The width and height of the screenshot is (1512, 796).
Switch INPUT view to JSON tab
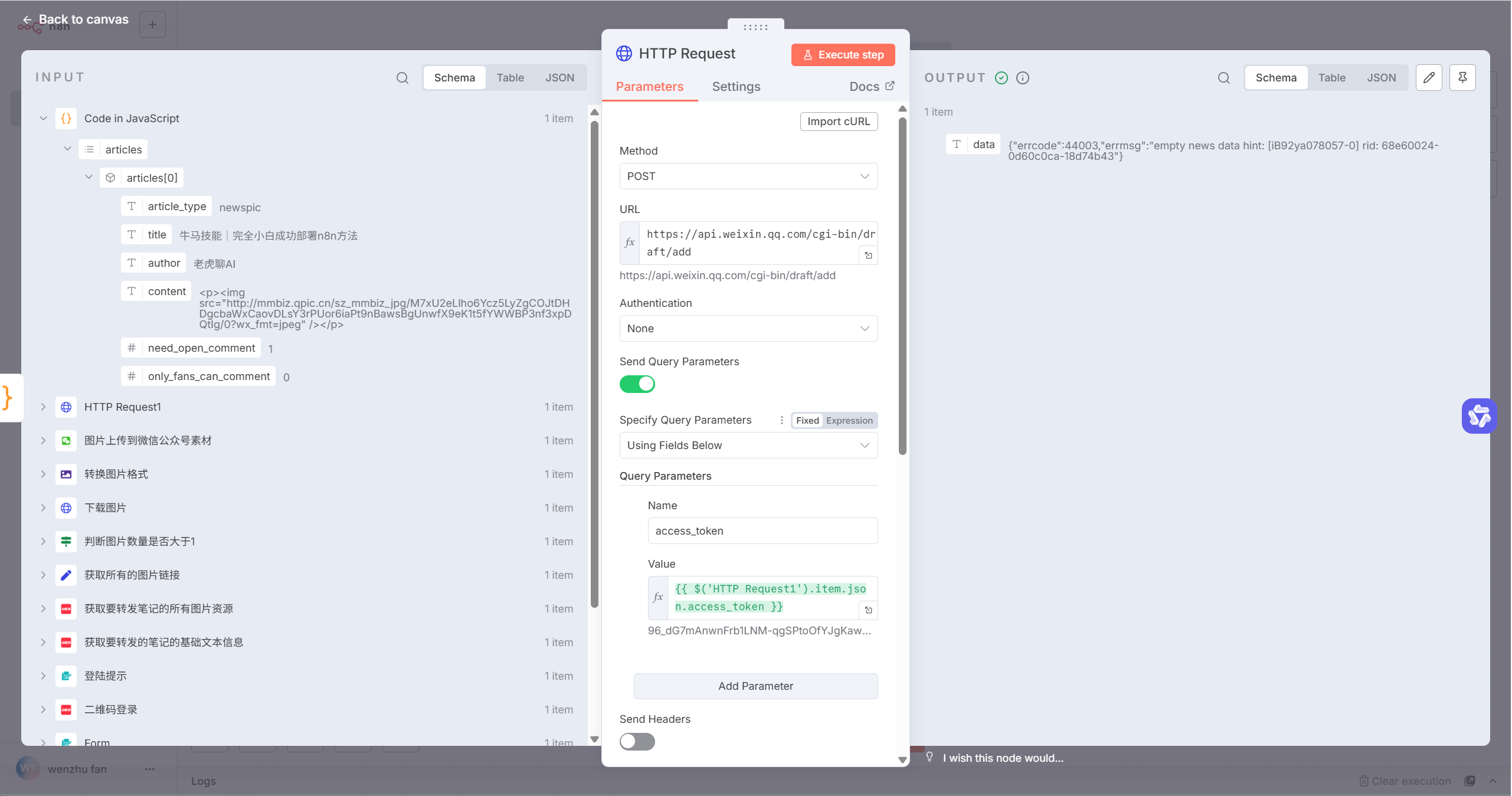[559, 78]
